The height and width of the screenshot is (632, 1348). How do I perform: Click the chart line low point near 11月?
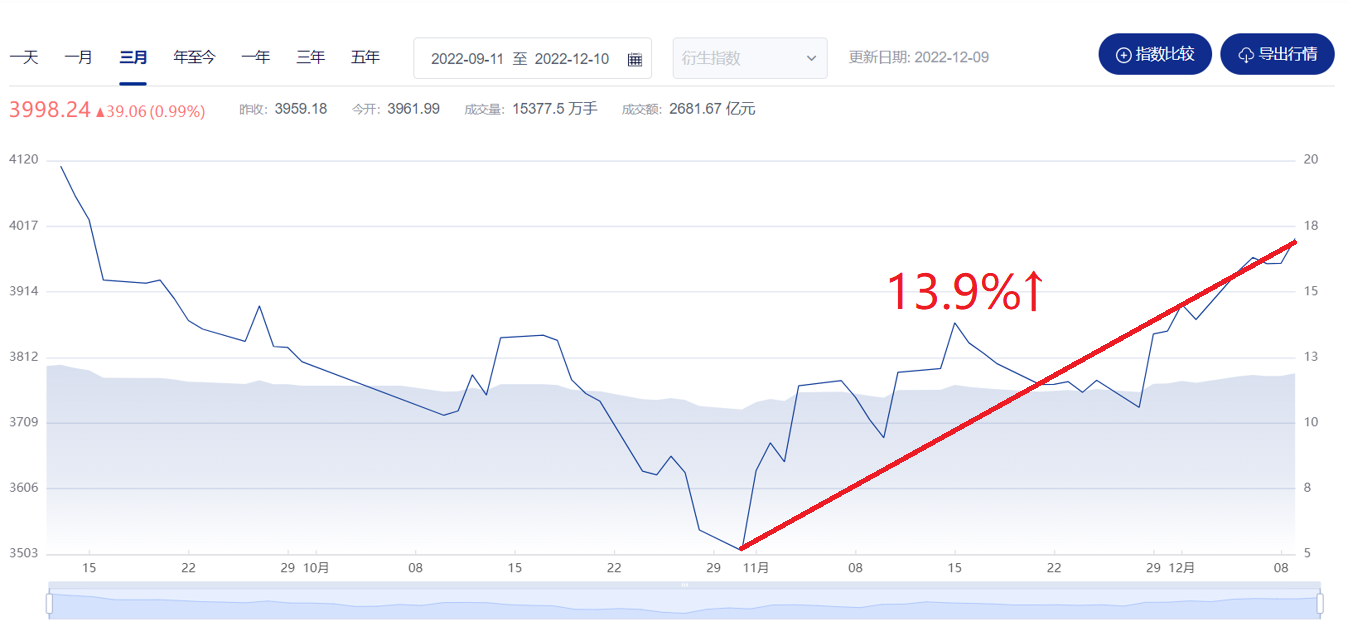741,548
